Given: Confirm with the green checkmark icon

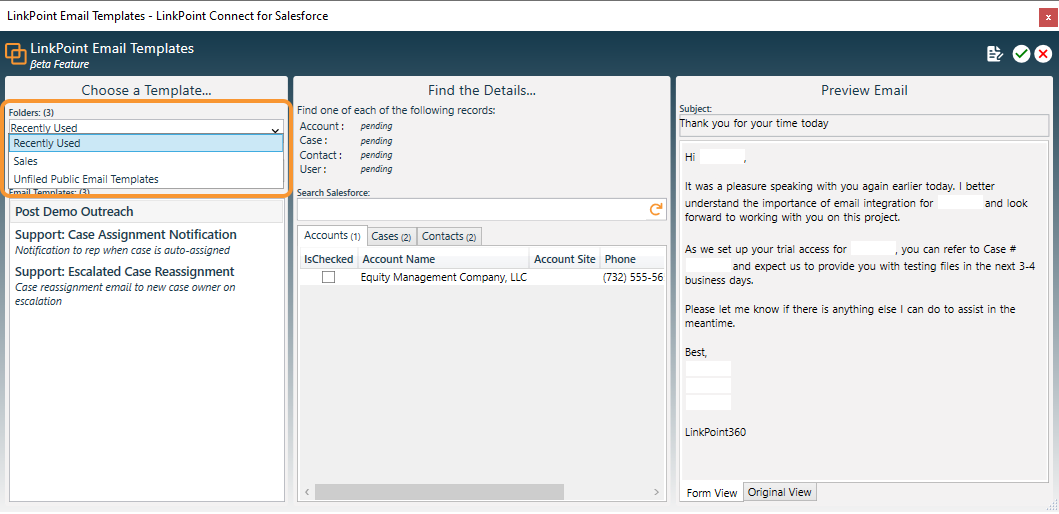Looking at the screenshot, I should point(1021,54).
